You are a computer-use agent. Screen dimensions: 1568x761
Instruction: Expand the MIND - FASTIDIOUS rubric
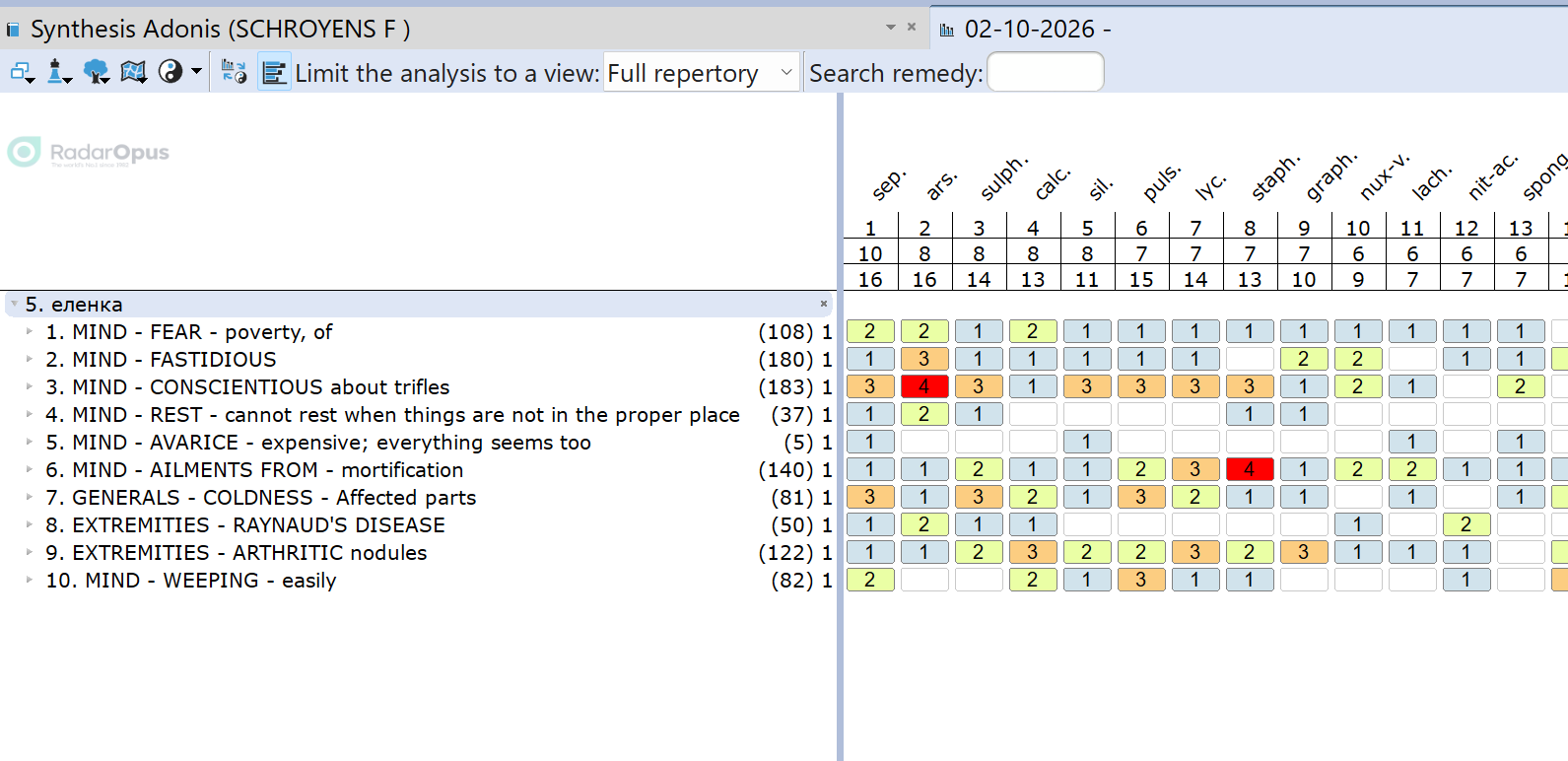tap(30, 359)
